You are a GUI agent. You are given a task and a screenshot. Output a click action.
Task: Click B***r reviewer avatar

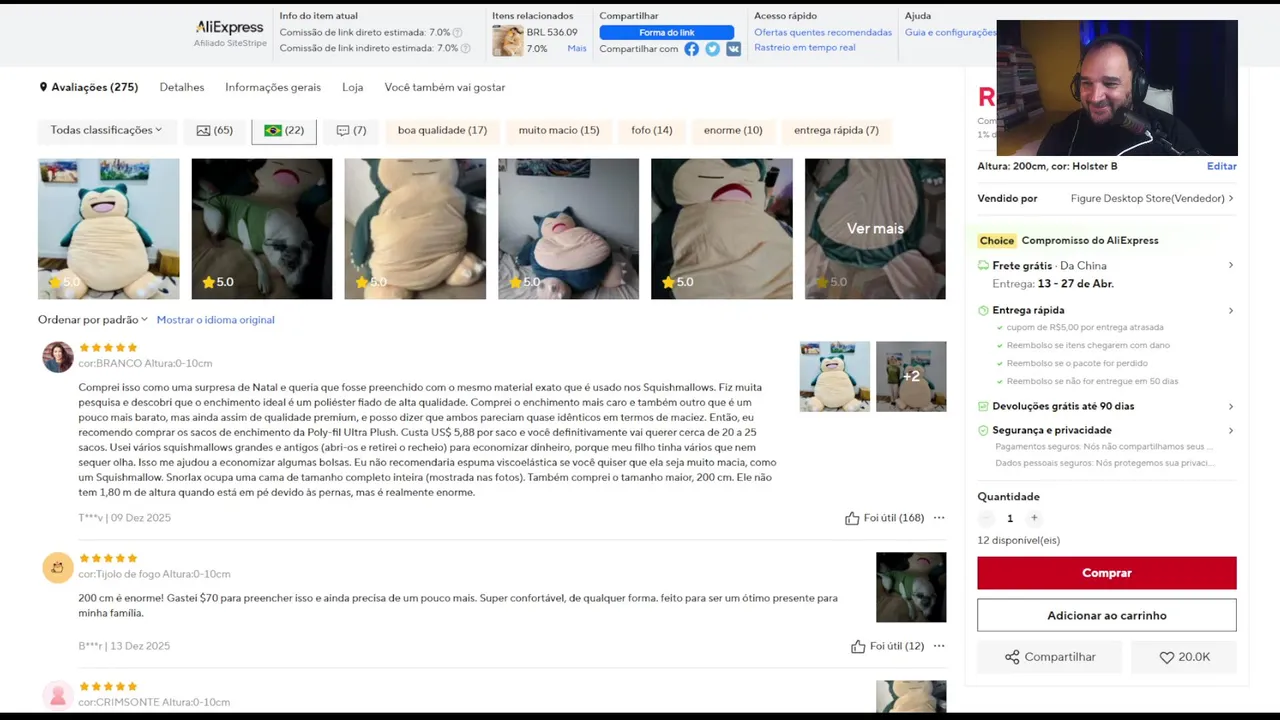click(58, 568)
